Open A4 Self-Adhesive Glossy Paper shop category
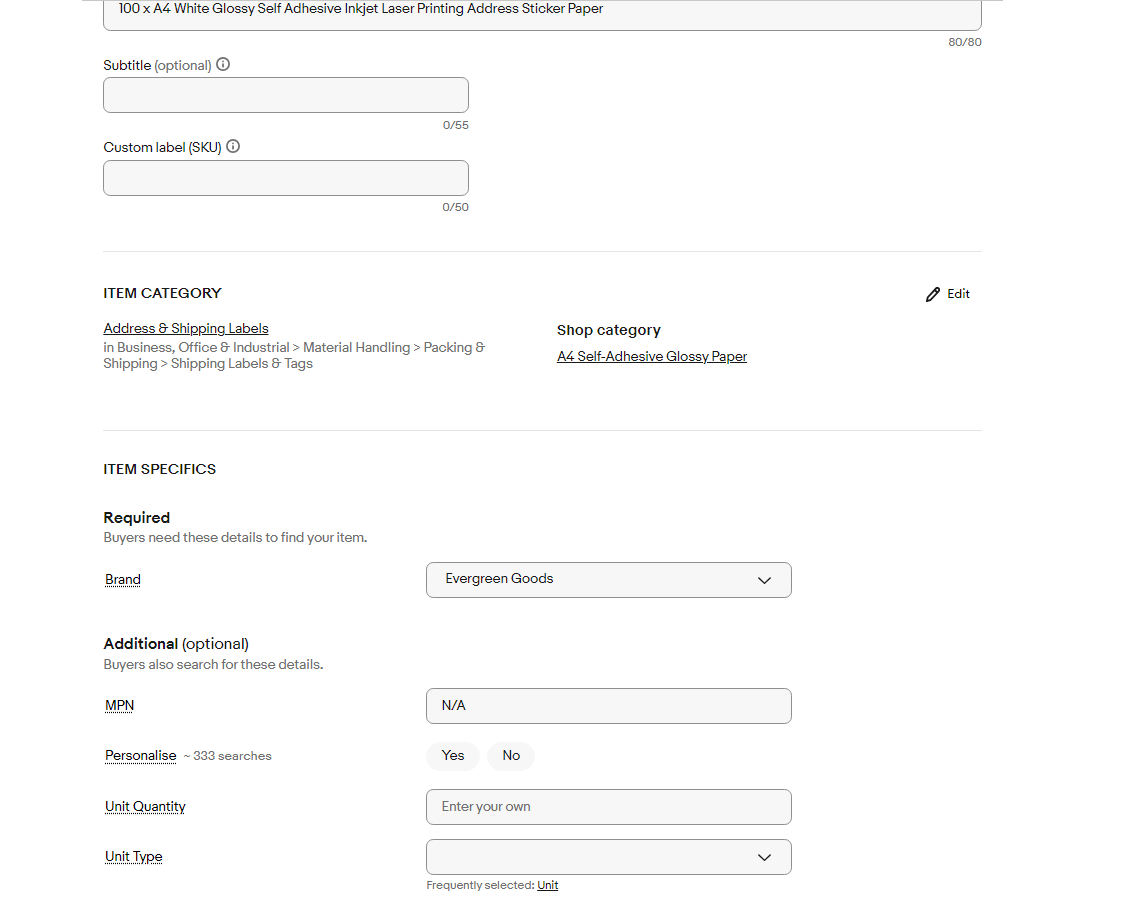This screenshot has height=897, width=1122. pyautogui.click(x=652, y=356)
